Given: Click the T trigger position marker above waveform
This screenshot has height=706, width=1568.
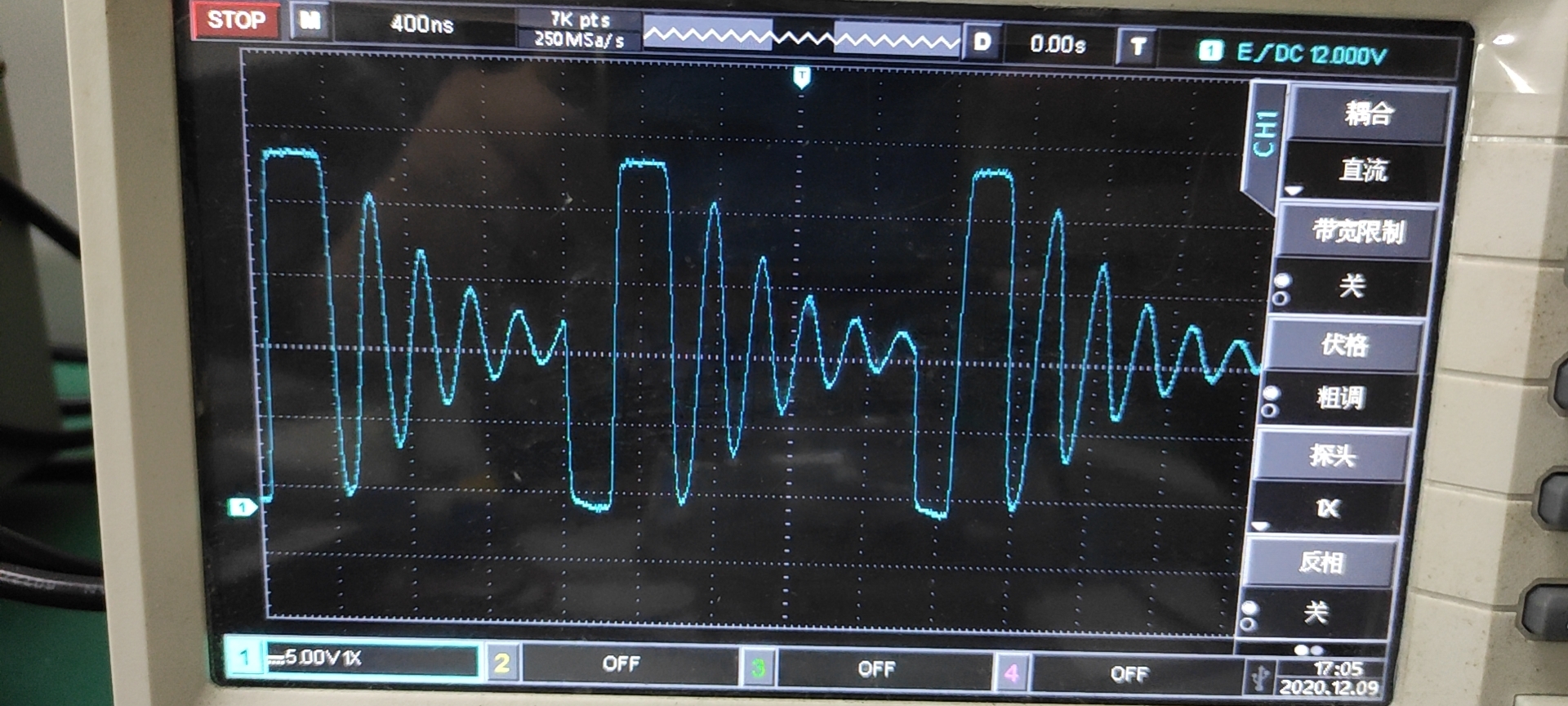Looking at the screenshot, I should pyautogui.click(x=802, y=78).
